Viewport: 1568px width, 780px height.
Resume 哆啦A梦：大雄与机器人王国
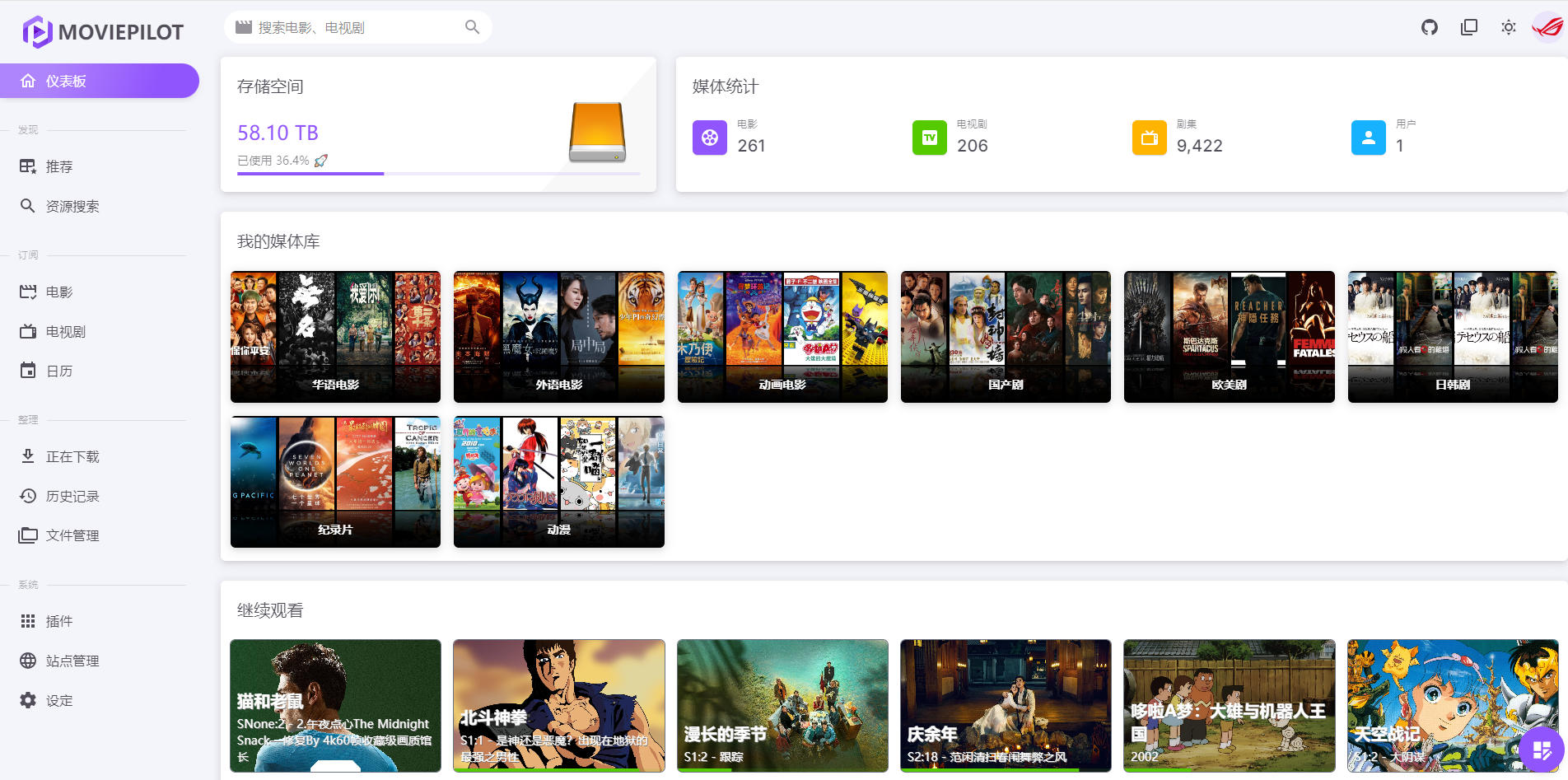[1230, 706]
